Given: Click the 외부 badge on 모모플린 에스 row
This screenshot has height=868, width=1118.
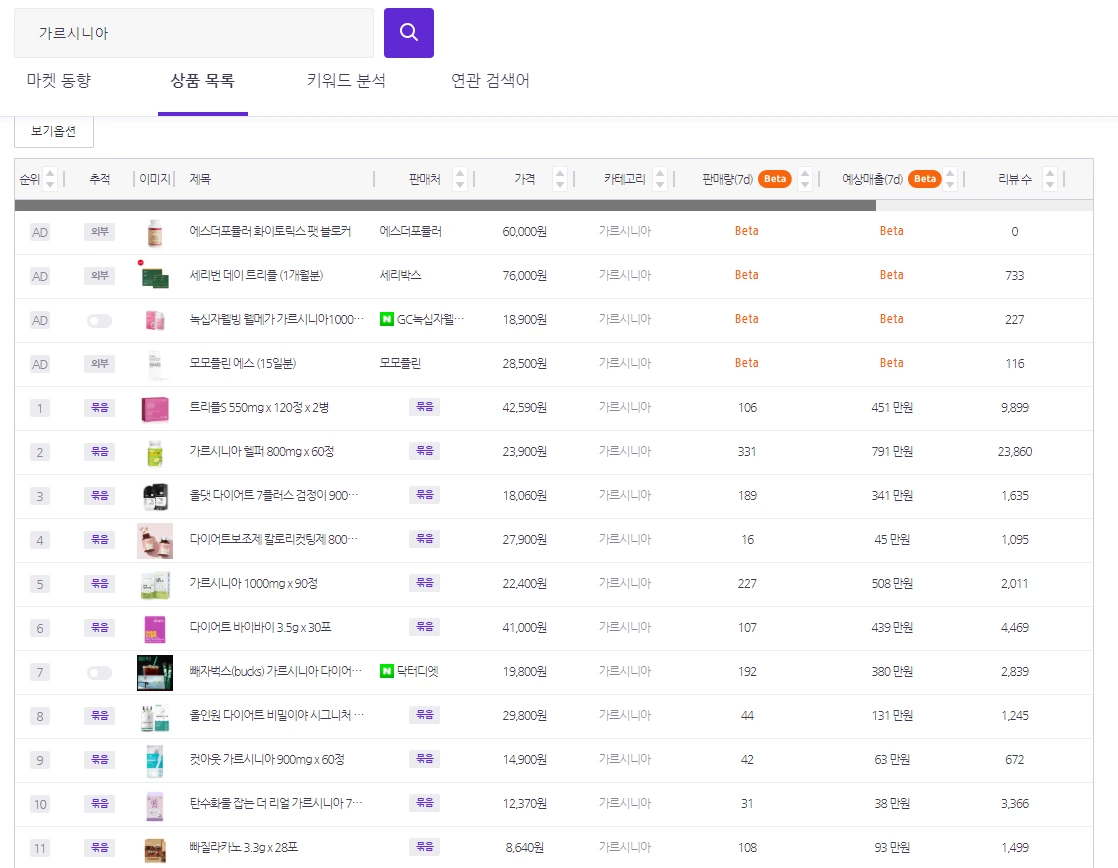Looking at the screenshot, I should pos(99,364).
